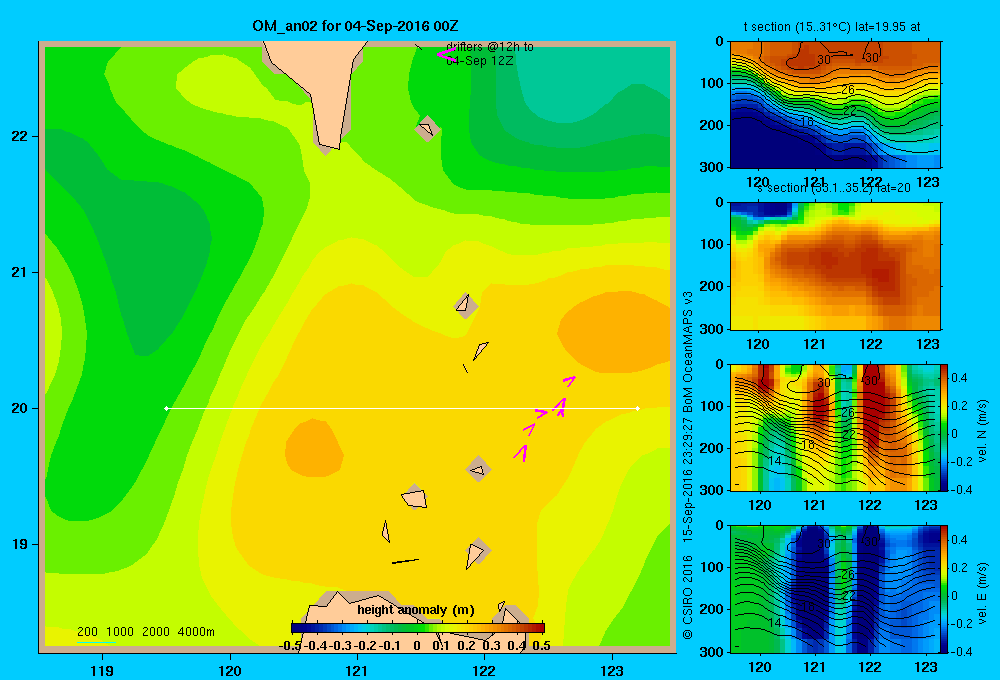Click the orange high anomaly blob near 120.6E 19.7N
Screen dimensions: 1000x680
tap(313, 448)
